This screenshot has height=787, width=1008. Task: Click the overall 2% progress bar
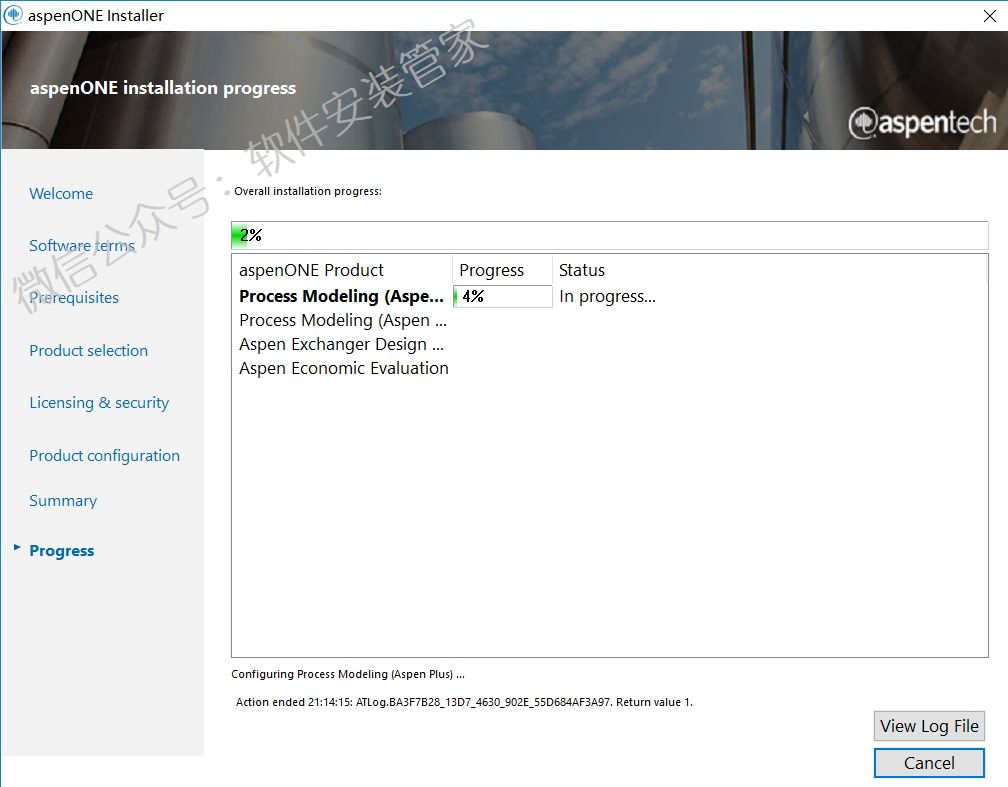click(609, 235)
